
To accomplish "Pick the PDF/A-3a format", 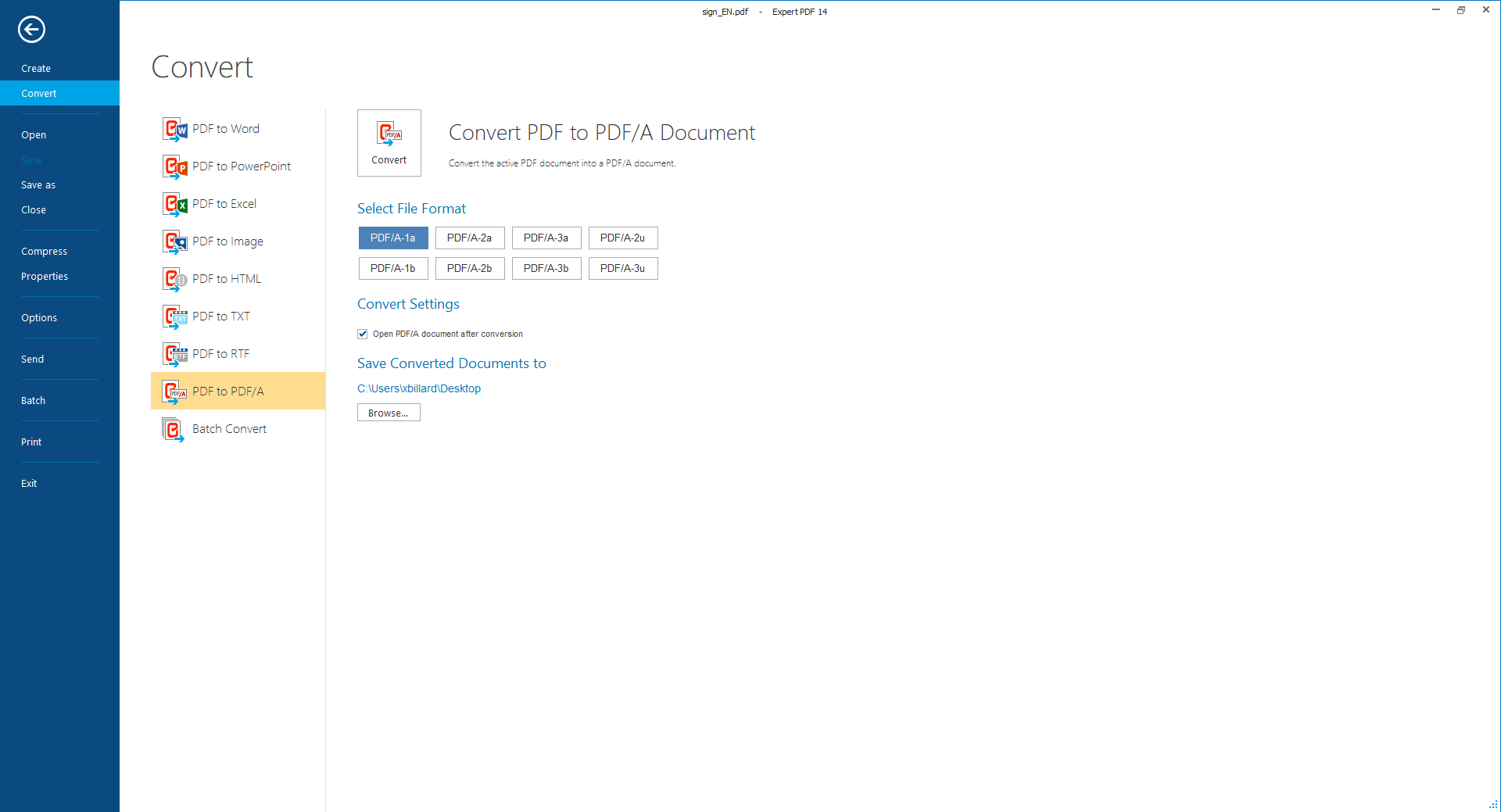I will point(546,238).
